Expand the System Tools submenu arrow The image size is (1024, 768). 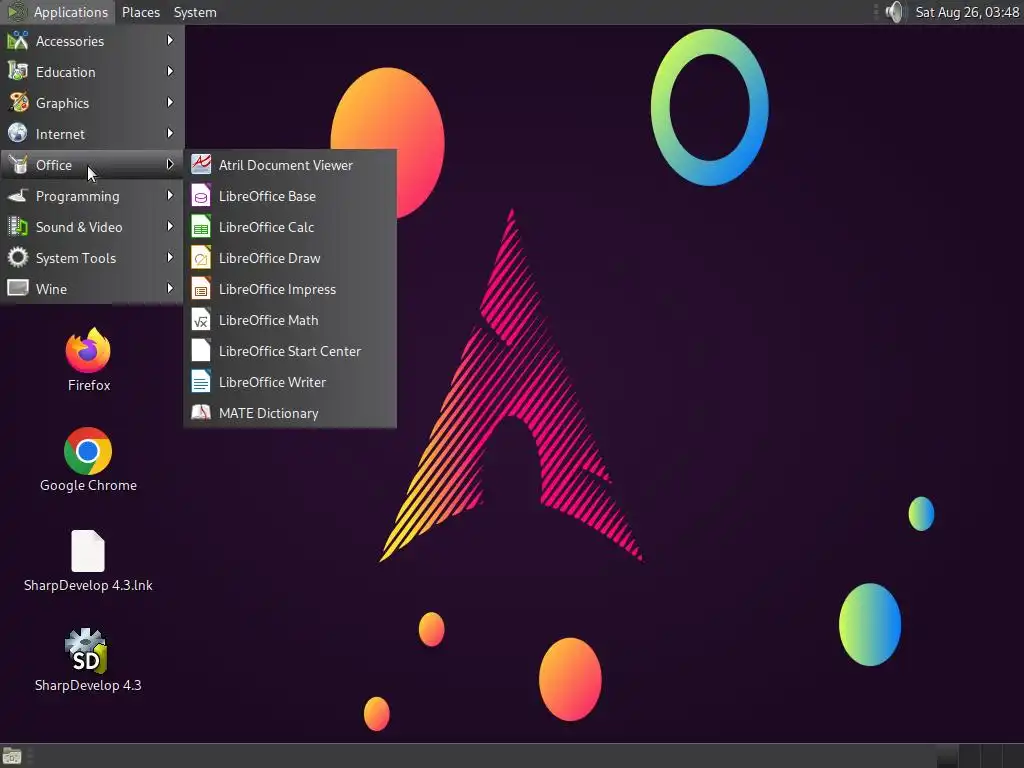(170, 257)
